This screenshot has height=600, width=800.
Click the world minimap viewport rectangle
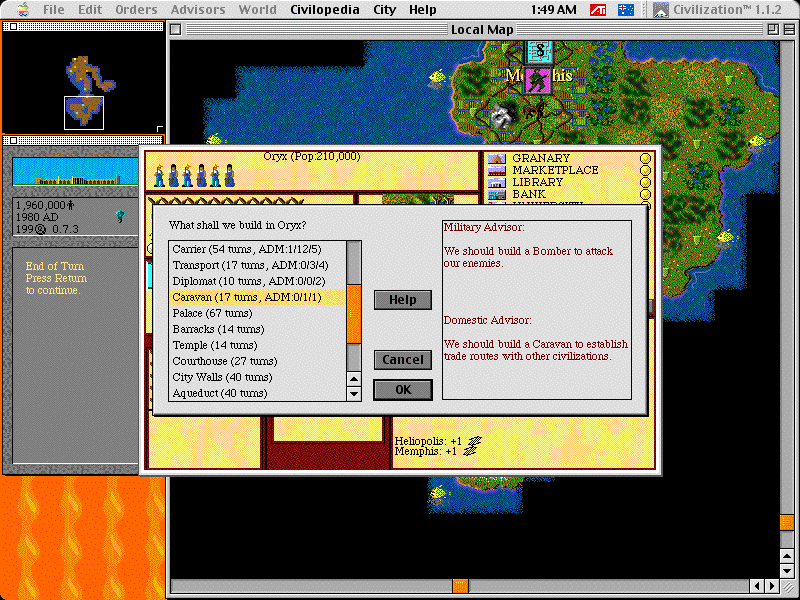tap(84, 113)
